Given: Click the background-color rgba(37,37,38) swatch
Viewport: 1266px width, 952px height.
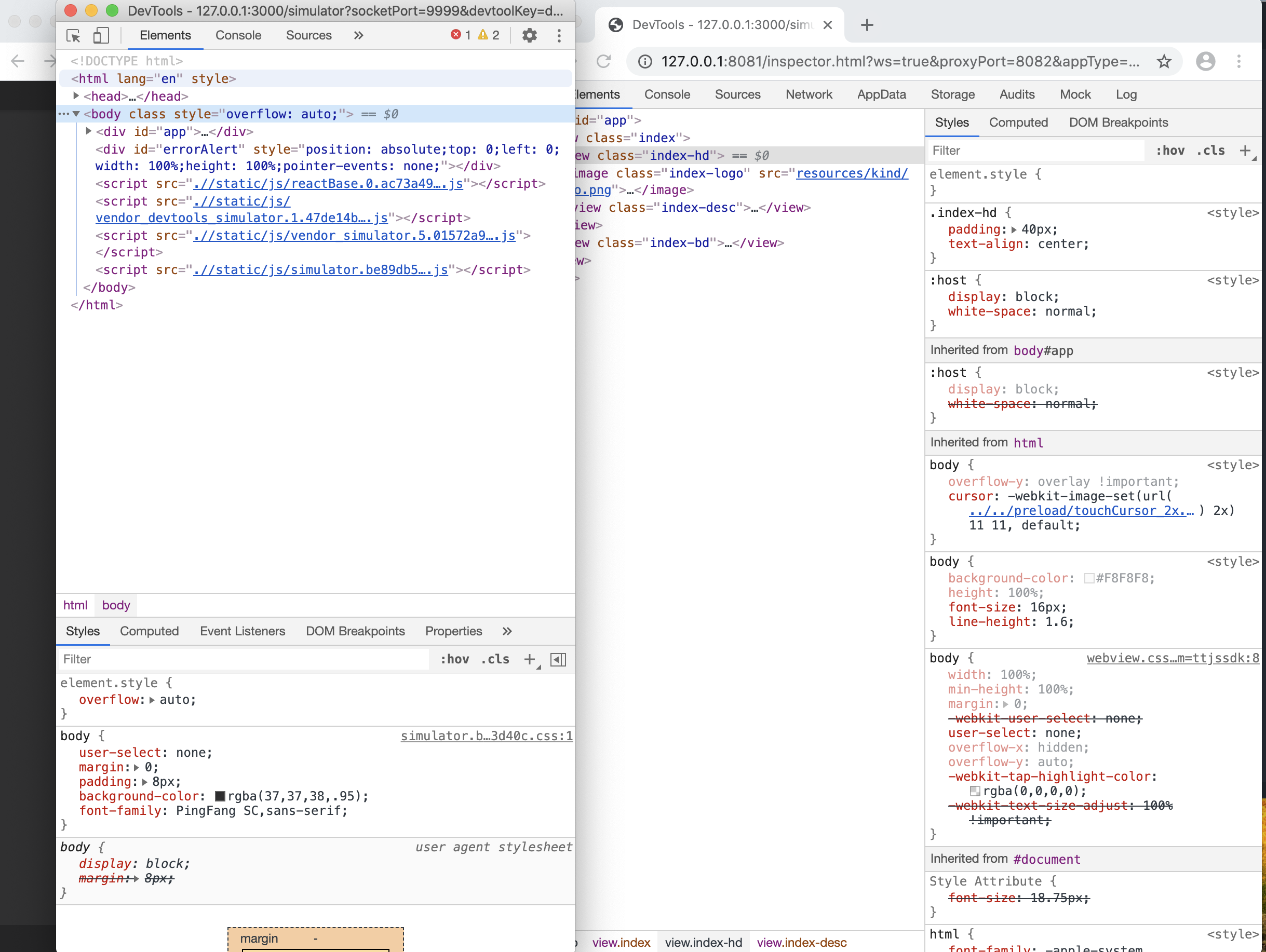Looking at the screenshot, I should tap(220, 796).
